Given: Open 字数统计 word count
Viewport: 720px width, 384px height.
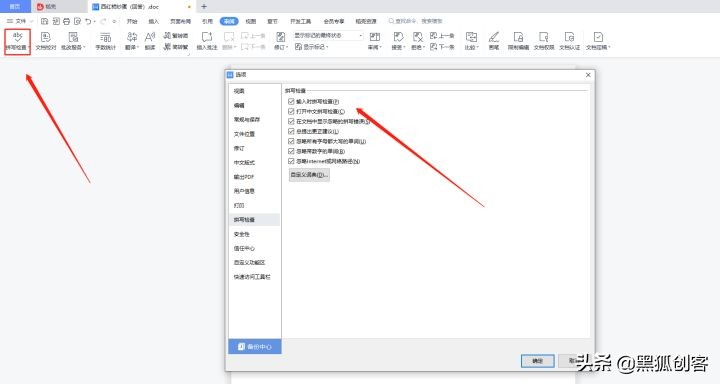Looking at the screenshot, I should pyautogui.click(x=105, y=41).
